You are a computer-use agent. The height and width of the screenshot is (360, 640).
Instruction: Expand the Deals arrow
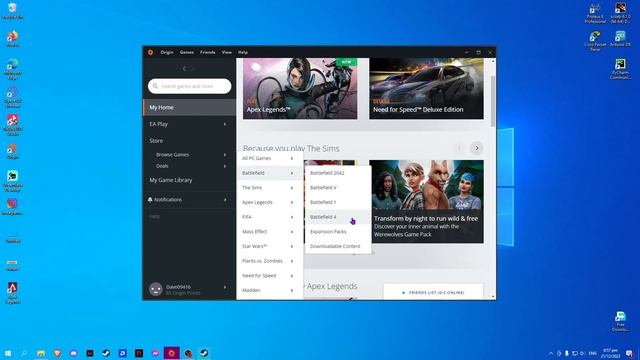click(225, 166)
